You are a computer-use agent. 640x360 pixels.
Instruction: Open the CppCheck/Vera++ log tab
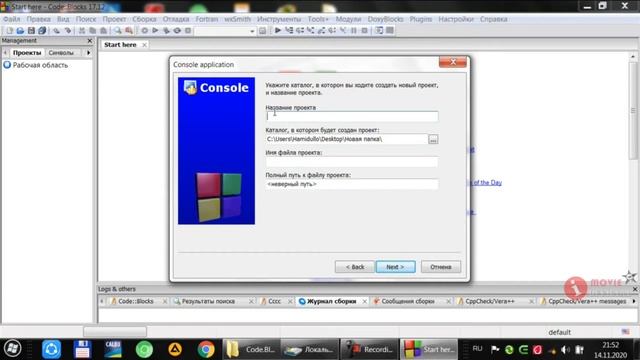click(x=490, y=301)
